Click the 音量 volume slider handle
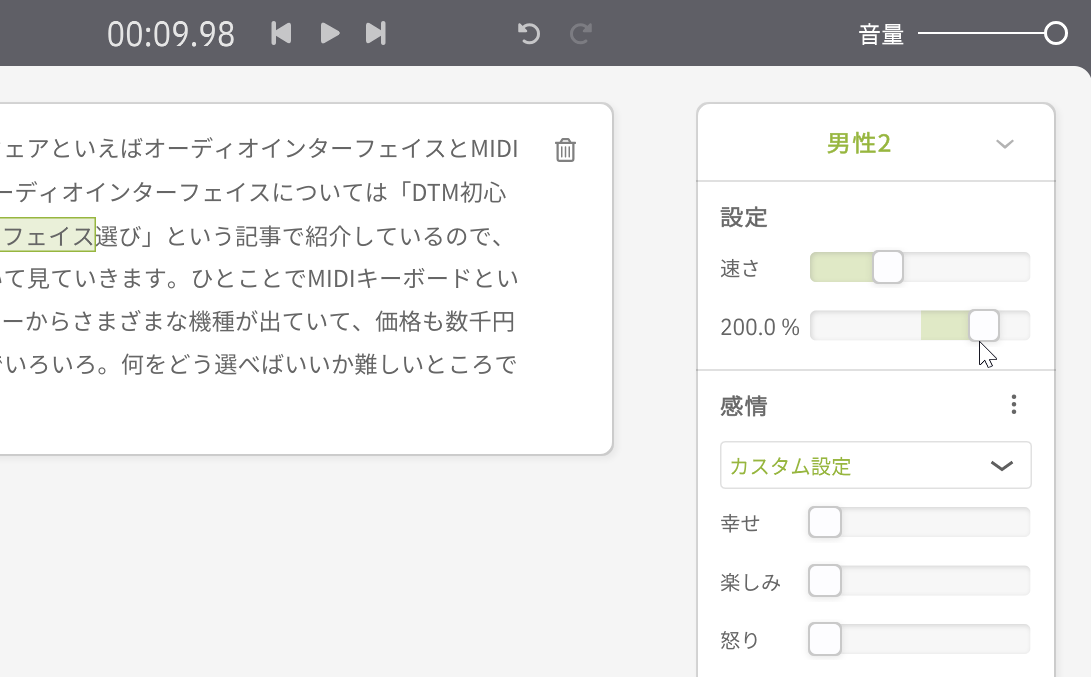This screenshot has height=677, width=1091. (1055, 34)
